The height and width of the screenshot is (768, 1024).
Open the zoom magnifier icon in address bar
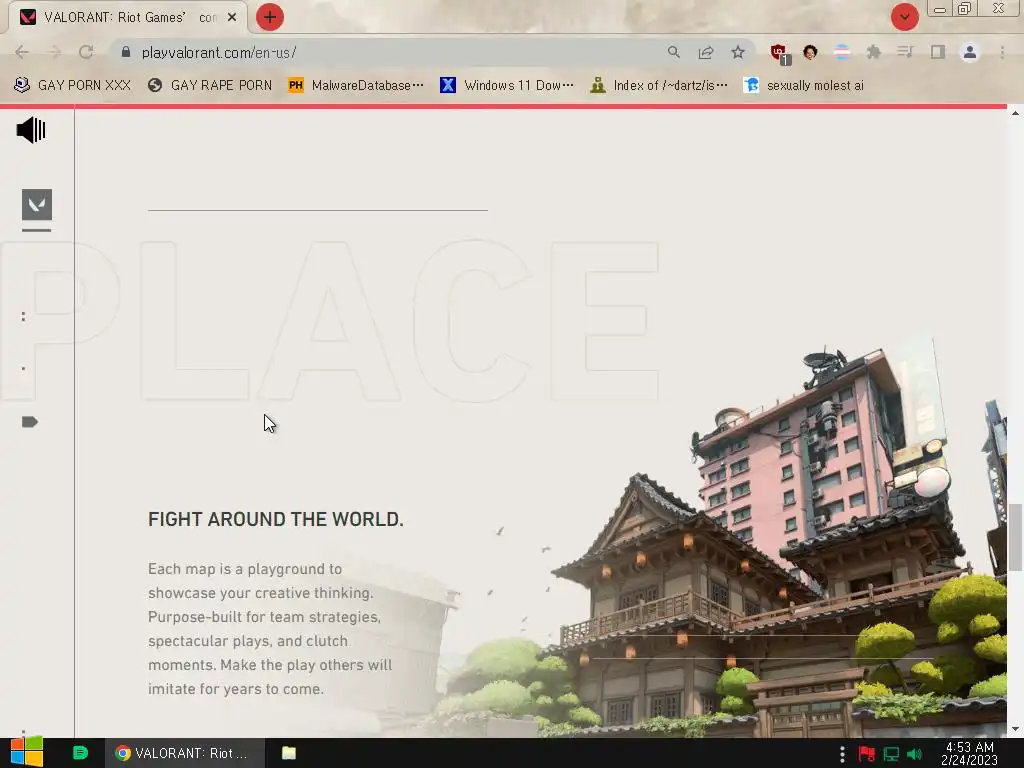click(673, 52)
